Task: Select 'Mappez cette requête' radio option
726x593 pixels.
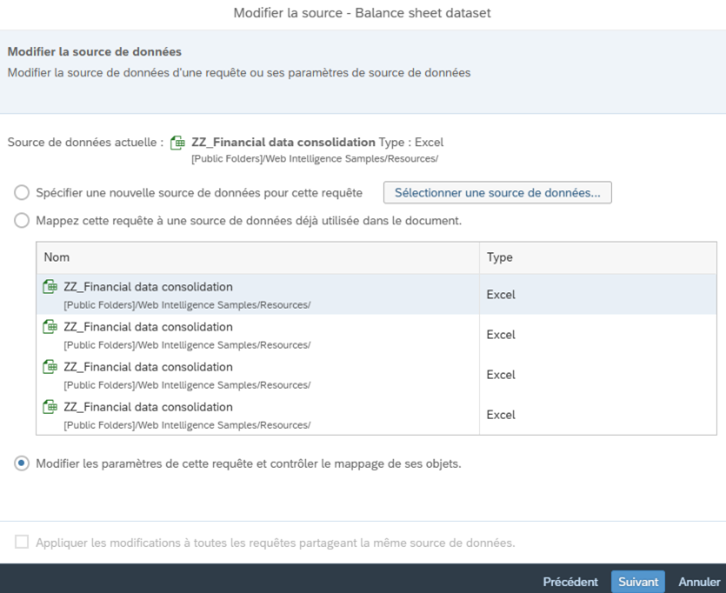Action: [x=22, y=220]
